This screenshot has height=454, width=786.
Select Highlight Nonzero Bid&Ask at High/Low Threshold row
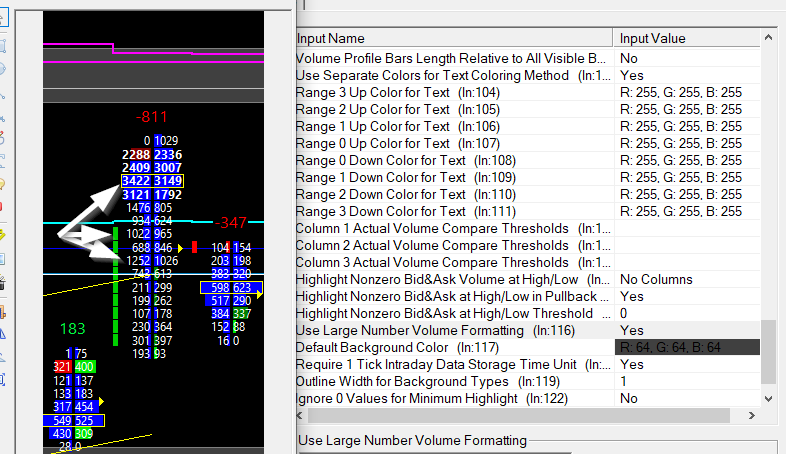[x=455, y=314]
